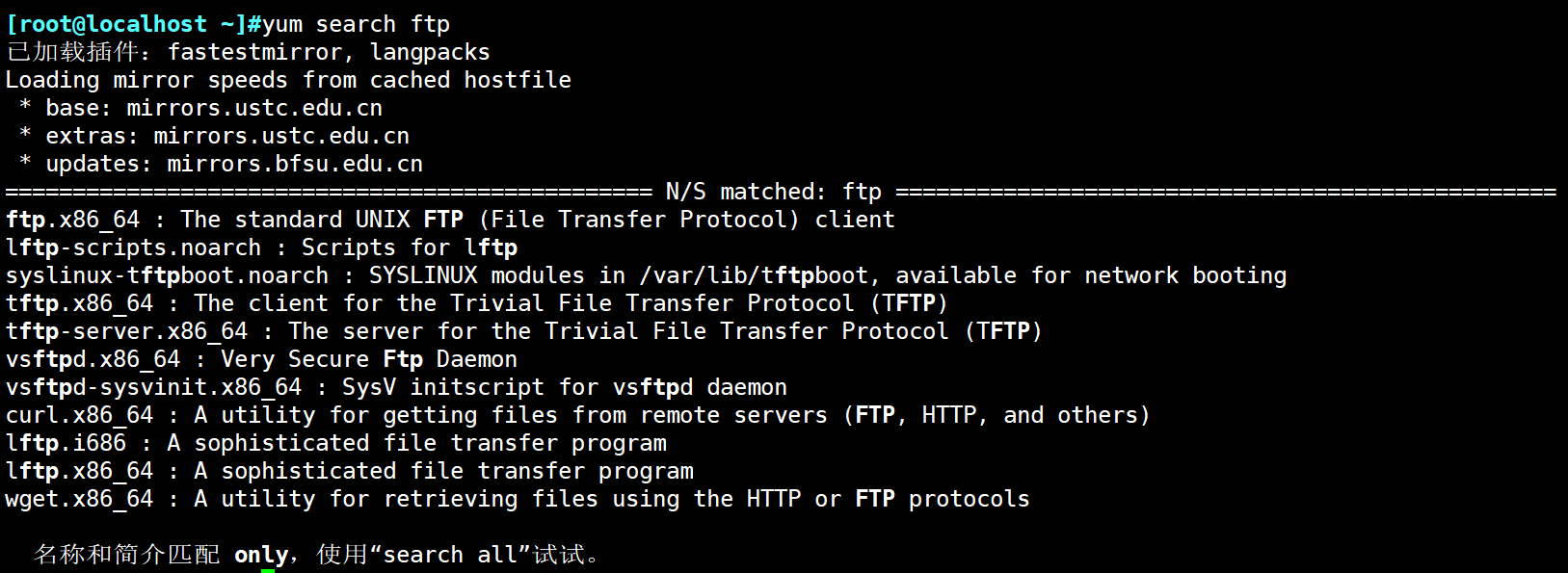Image resolution: width=1568 pixels, height=573 pixels.
Task: Click the typed 'yum search ftp' command
Action: coord(356,24)
